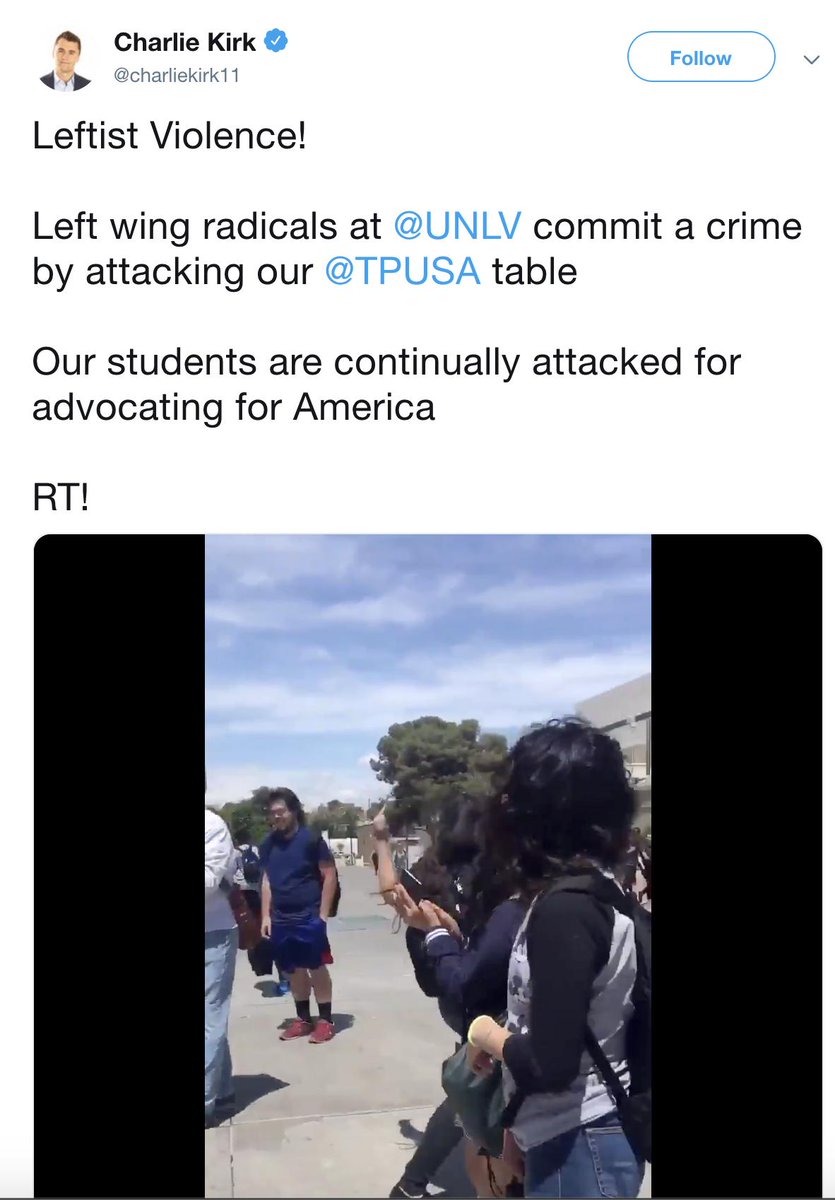
Task: Click the 'RT!' text line
Action: (x=61, y=497)
